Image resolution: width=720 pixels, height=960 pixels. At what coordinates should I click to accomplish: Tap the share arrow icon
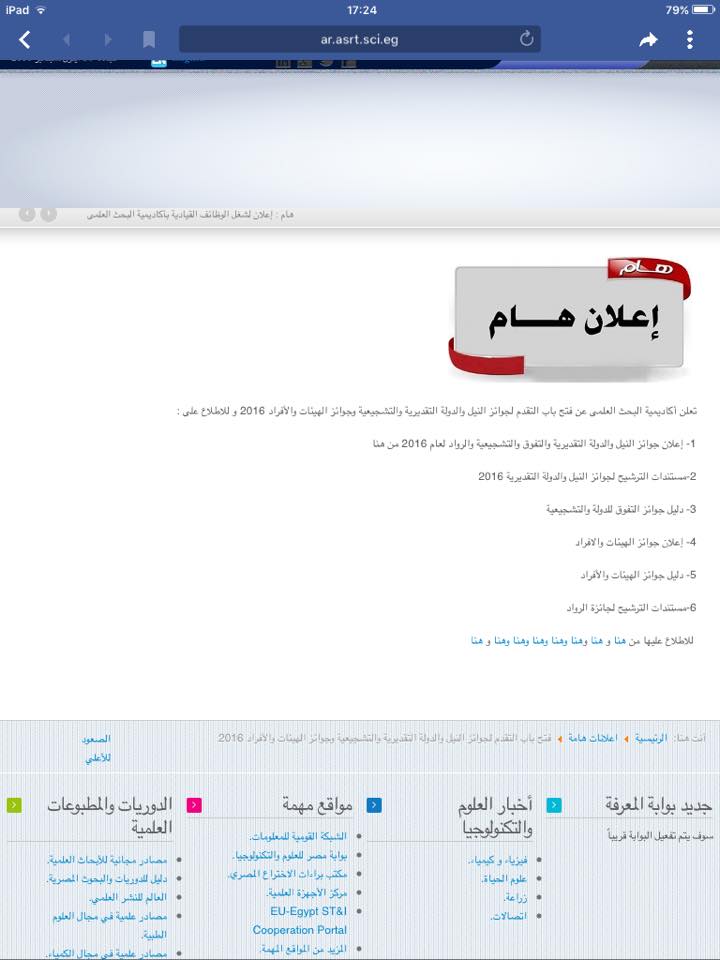[x=648, y=40]
